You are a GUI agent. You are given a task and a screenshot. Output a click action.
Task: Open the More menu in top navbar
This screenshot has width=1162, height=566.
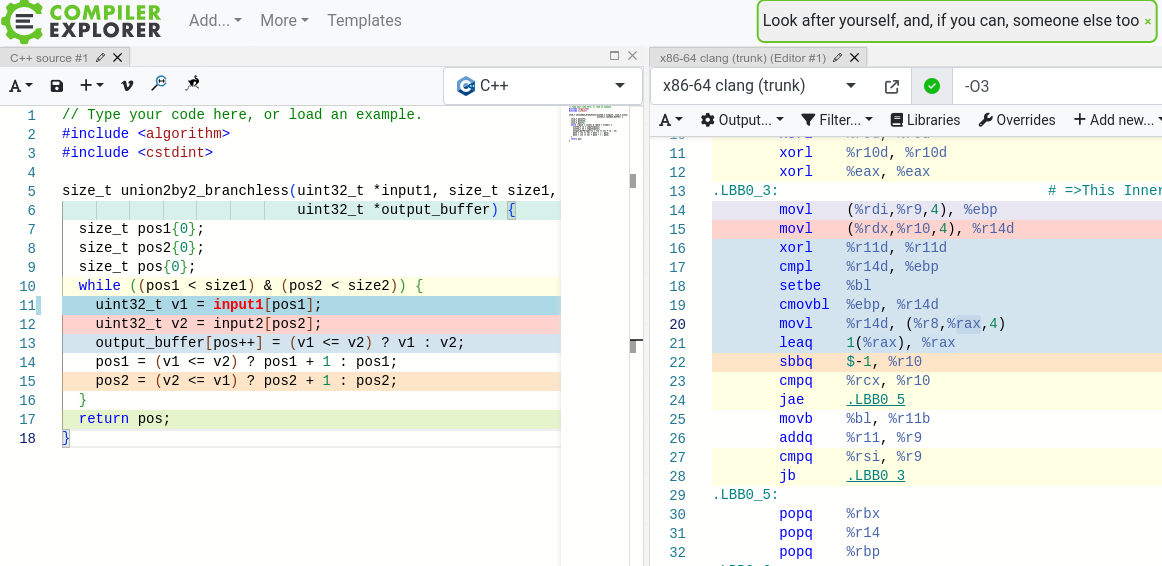pos(284,20)
